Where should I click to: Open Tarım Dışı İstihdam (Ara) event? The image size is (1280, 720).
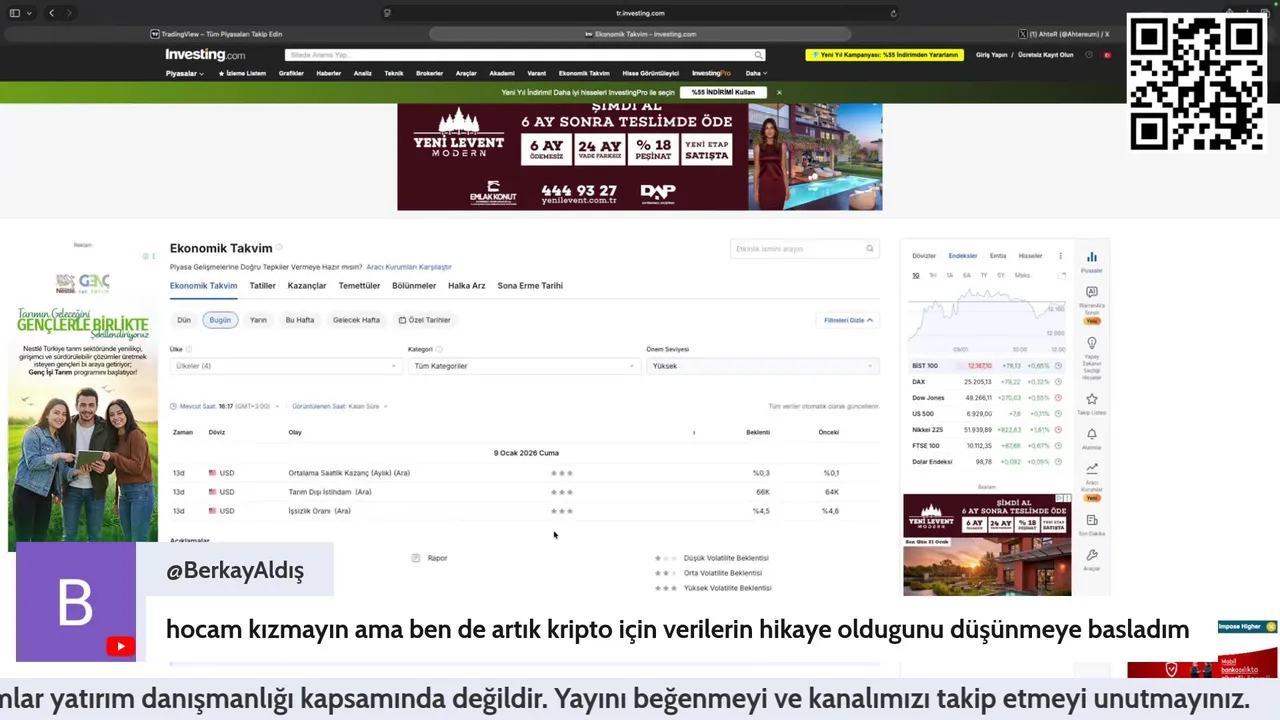(x=330, y=492)
